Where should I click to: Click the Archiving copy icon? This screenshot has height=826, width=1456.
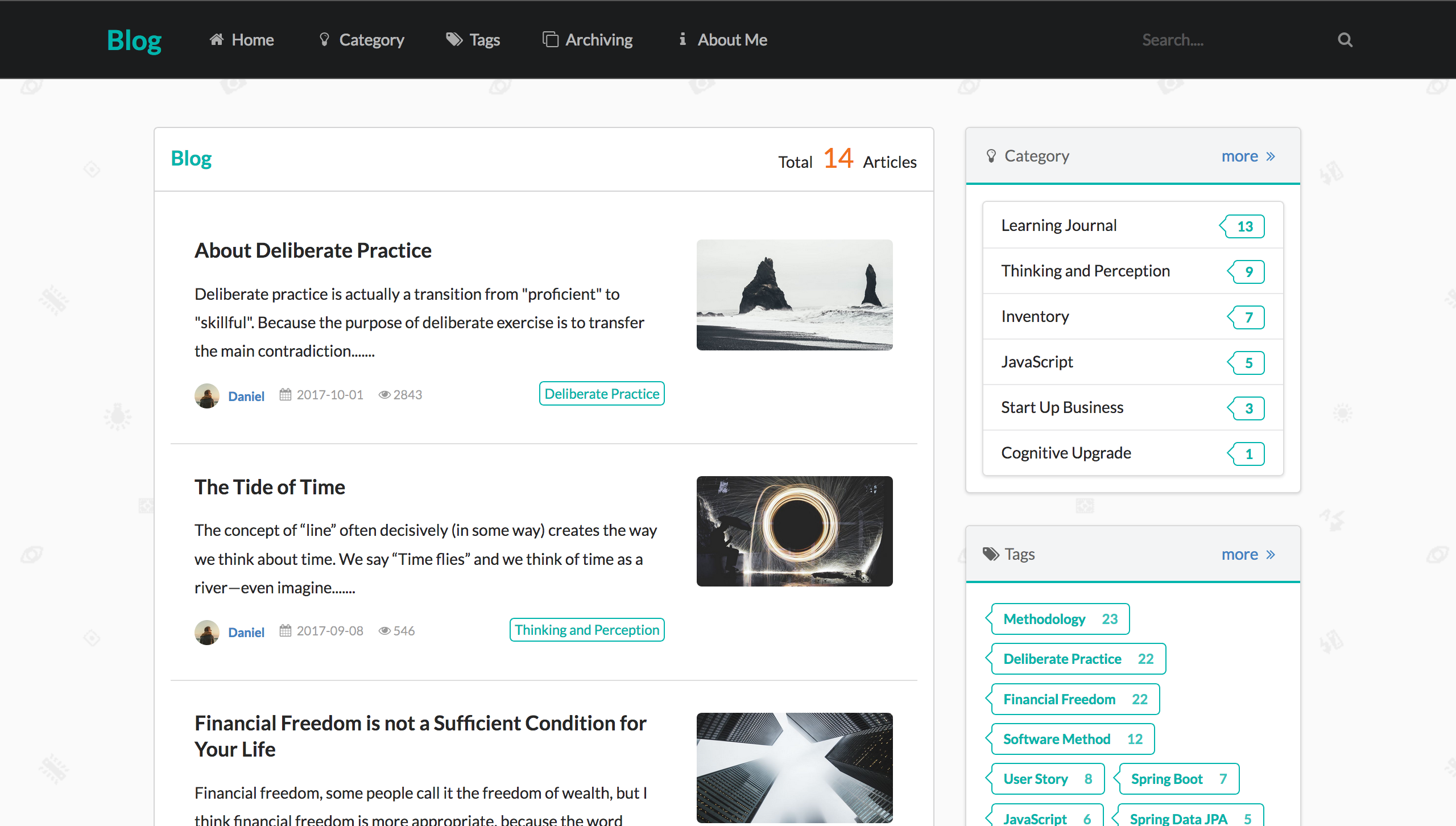550,40
